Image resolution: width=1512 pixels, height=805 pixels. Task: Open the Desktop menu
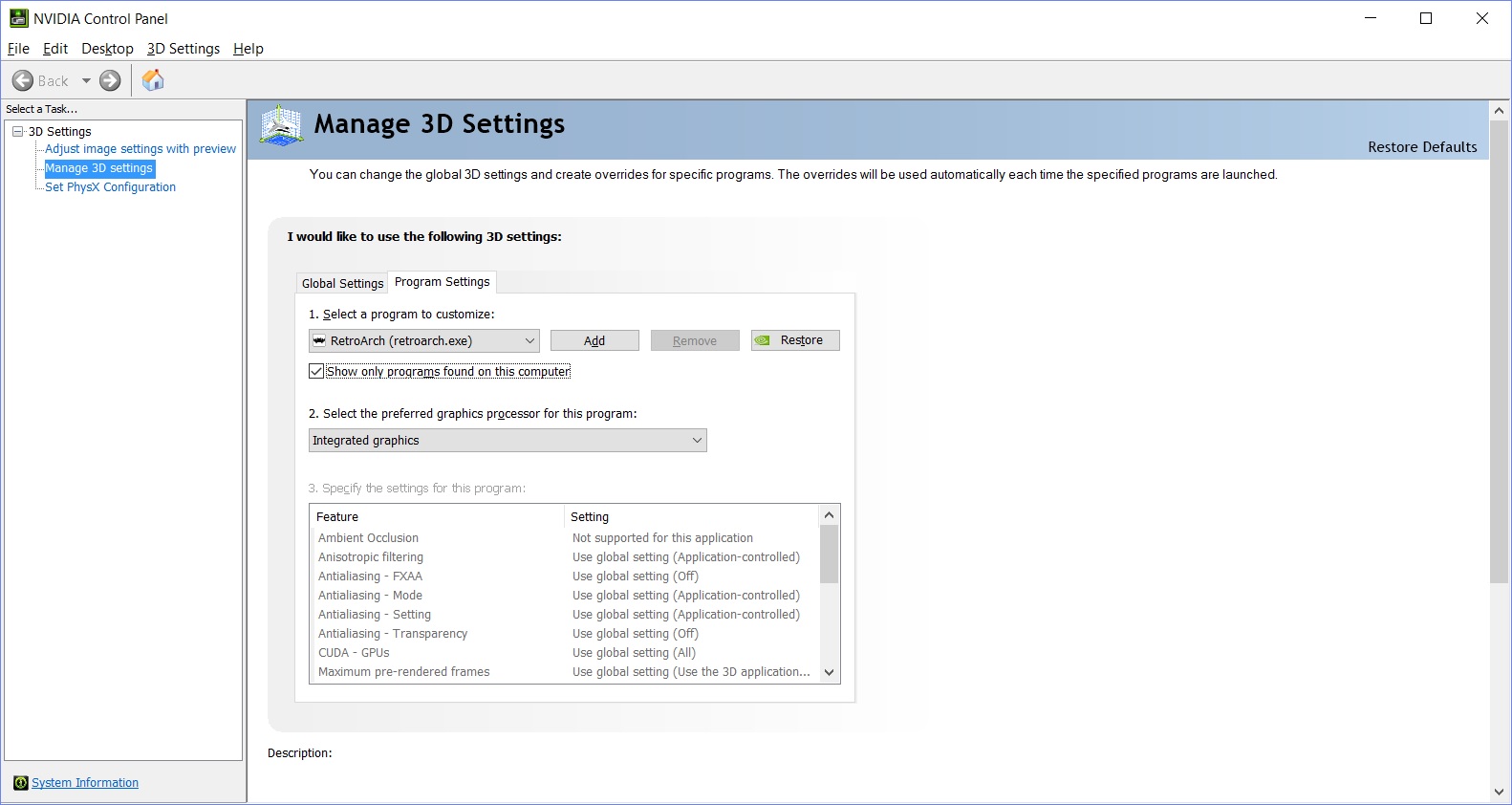tap(107, 49)
